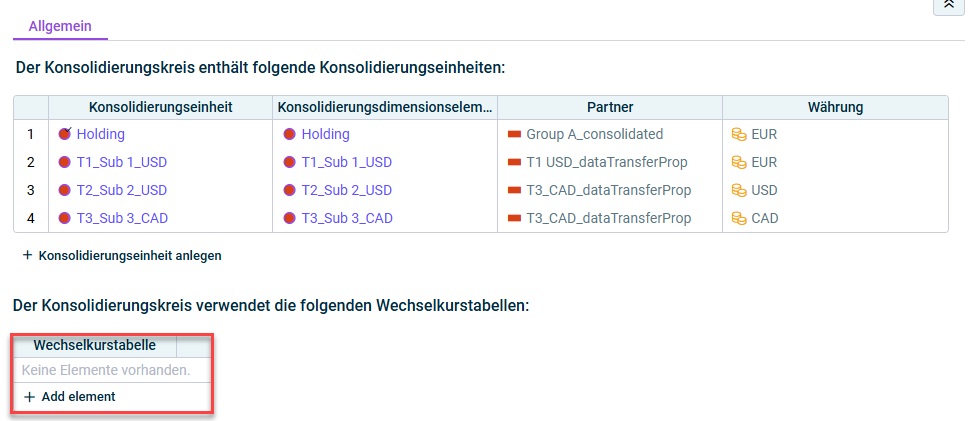Open the Holding consolidation unit link
The image size is (970, 421).
coord(100,134)
